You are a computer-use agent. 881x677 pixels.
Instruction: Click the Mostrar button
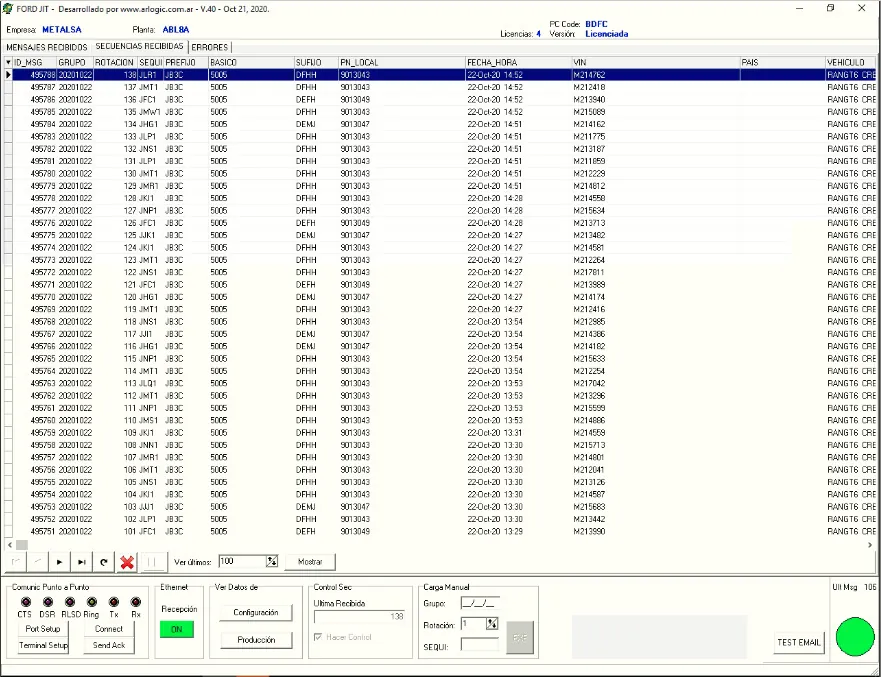point(310,562)
